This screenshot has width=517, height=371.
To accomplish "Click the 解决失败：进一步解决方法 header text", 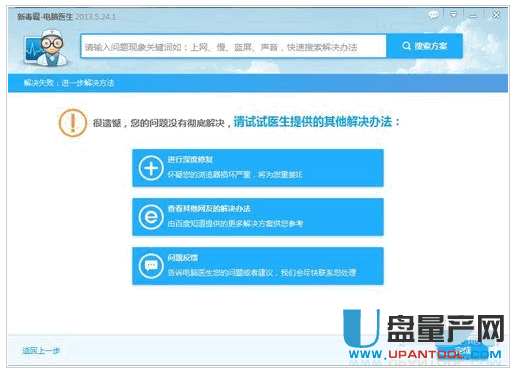I will point(69,83).
